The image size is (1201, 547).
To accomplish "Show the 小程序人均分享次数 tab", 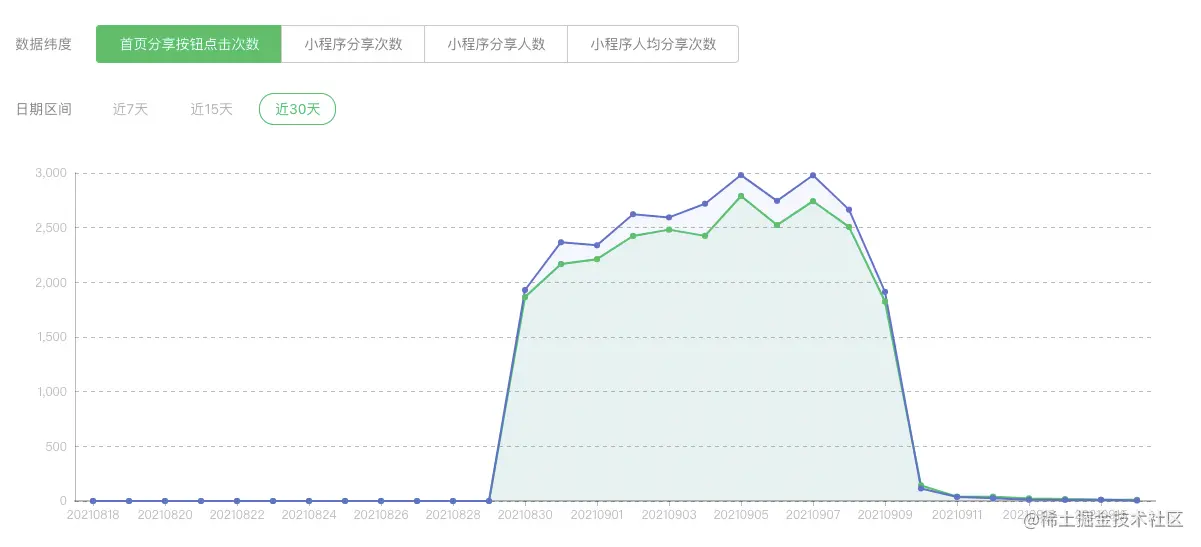I will coord(653,44).
